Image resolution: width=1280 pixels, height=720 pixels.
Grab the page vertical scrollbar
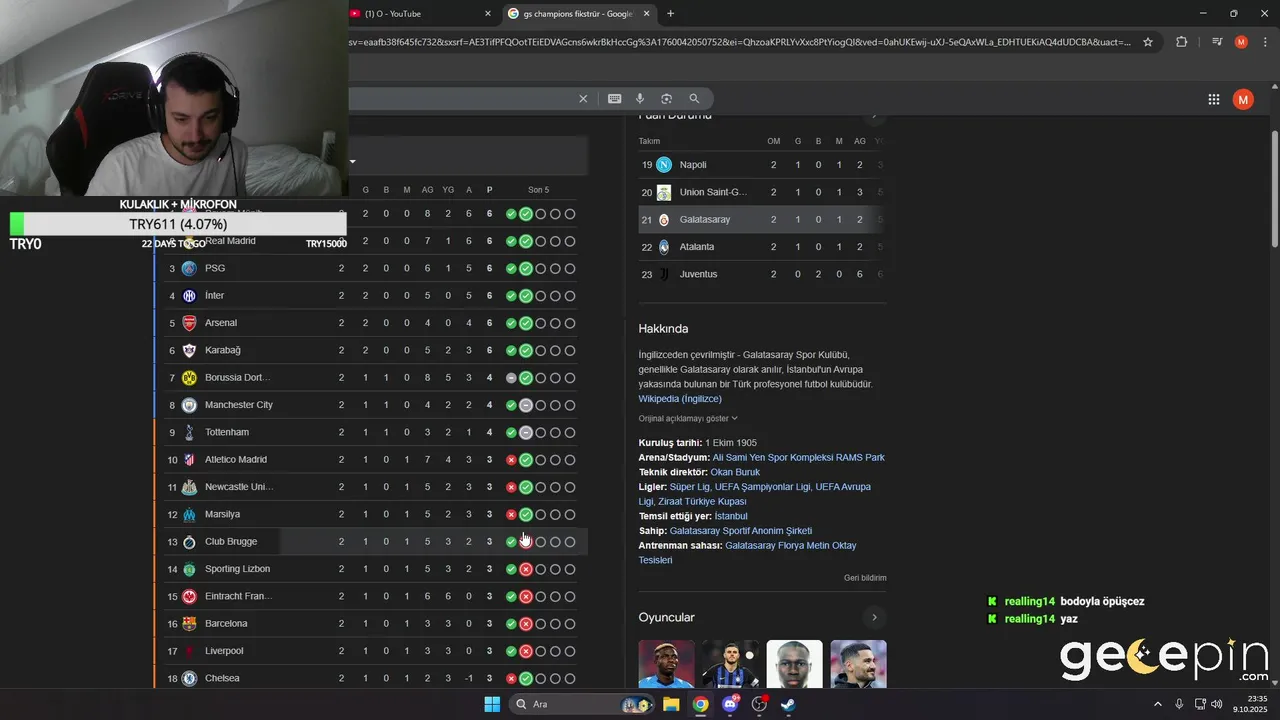[x=1274, y=190]
